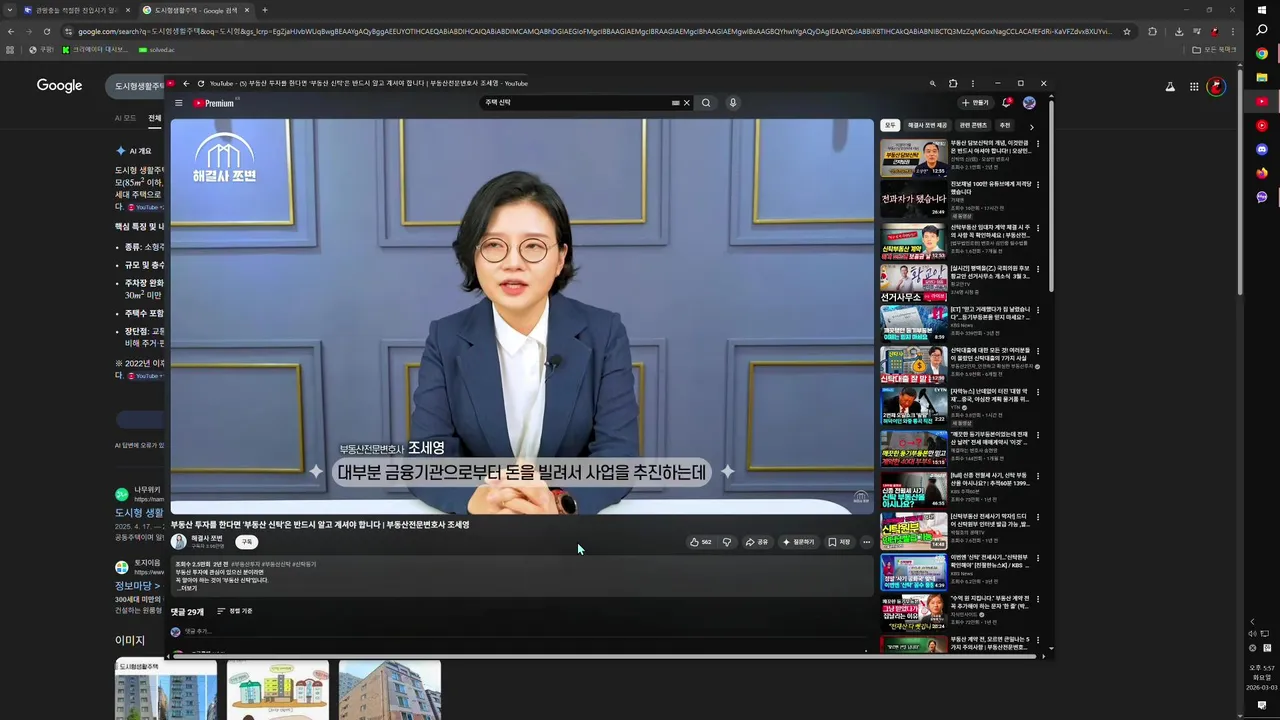1280x720 pixels.
Task: Select the 추천 filter chip
Action: click(x=1005, y=126)
